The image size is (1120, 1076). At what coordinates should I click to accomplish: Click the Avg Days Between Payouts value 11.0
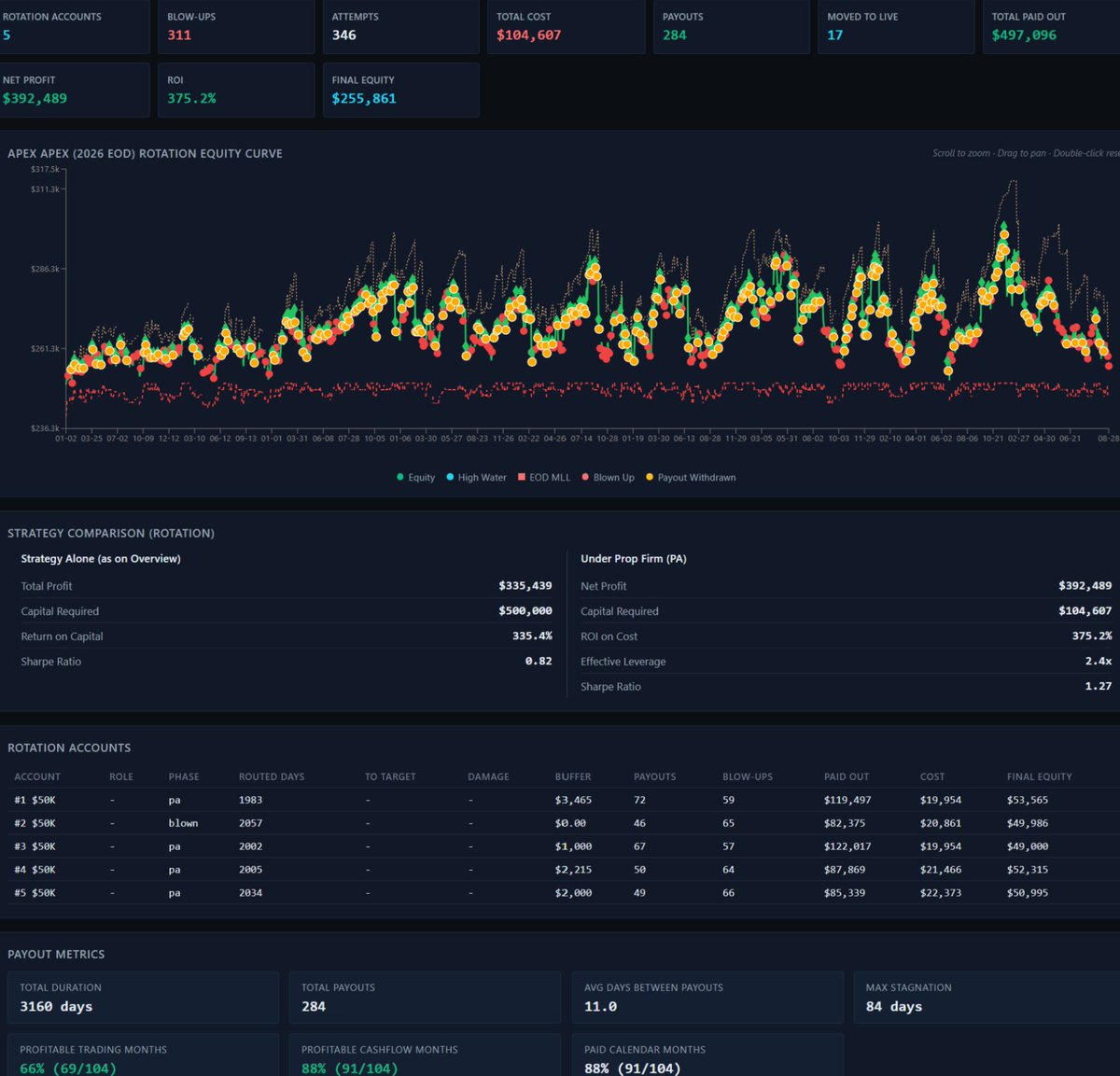(x=600, y=1007)
